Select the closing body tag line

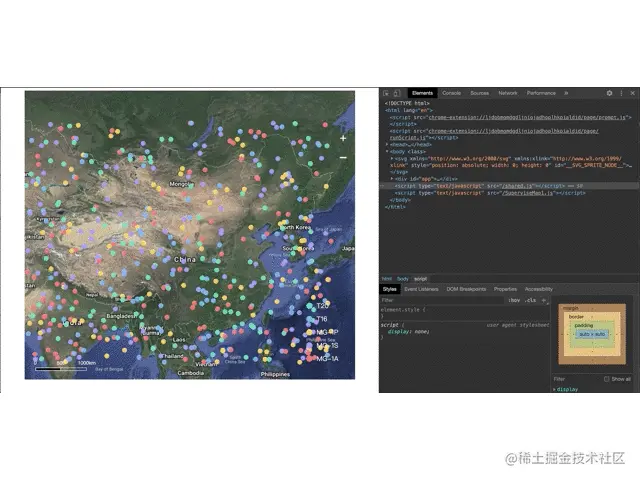(400, 200)
